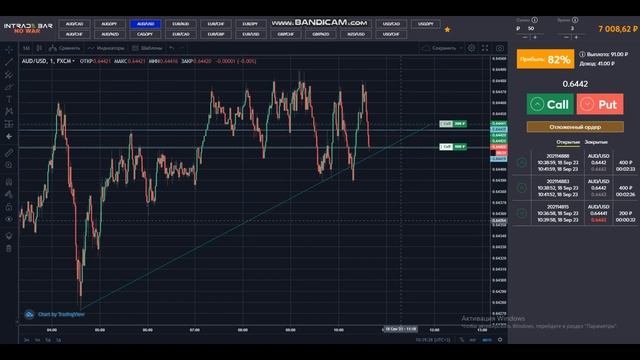The height and width of the screenshot is (360, 640).
Task: Open the 1m timeframe interval selector
Action: [x=27, y=48]
